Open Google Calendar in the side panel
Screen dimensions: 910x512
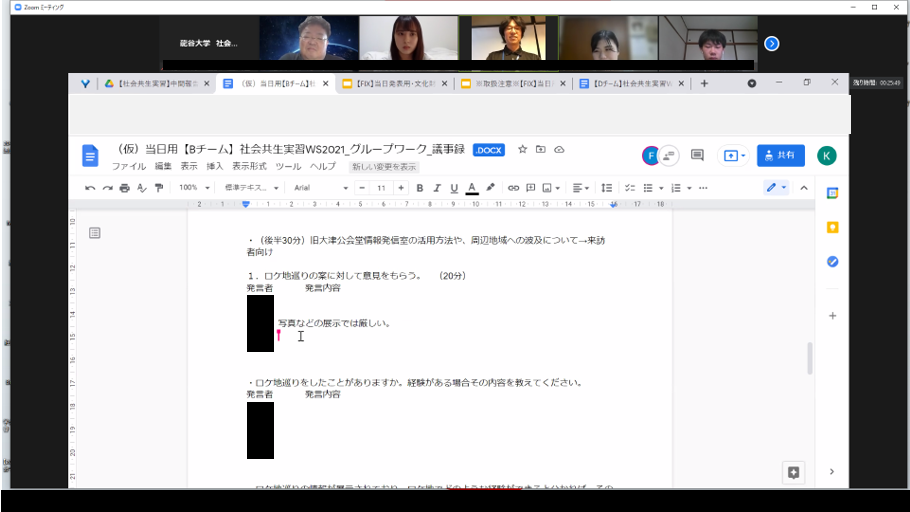(832, 193)
